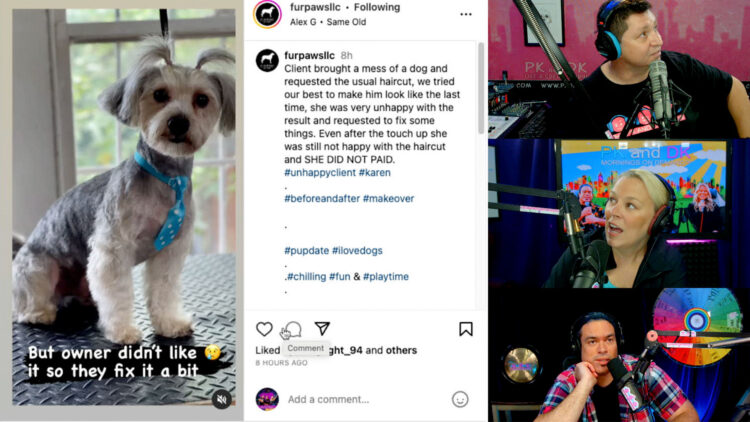Click the furpawsllc profile picture in header
750x422 pixels.
pos(267,14)
